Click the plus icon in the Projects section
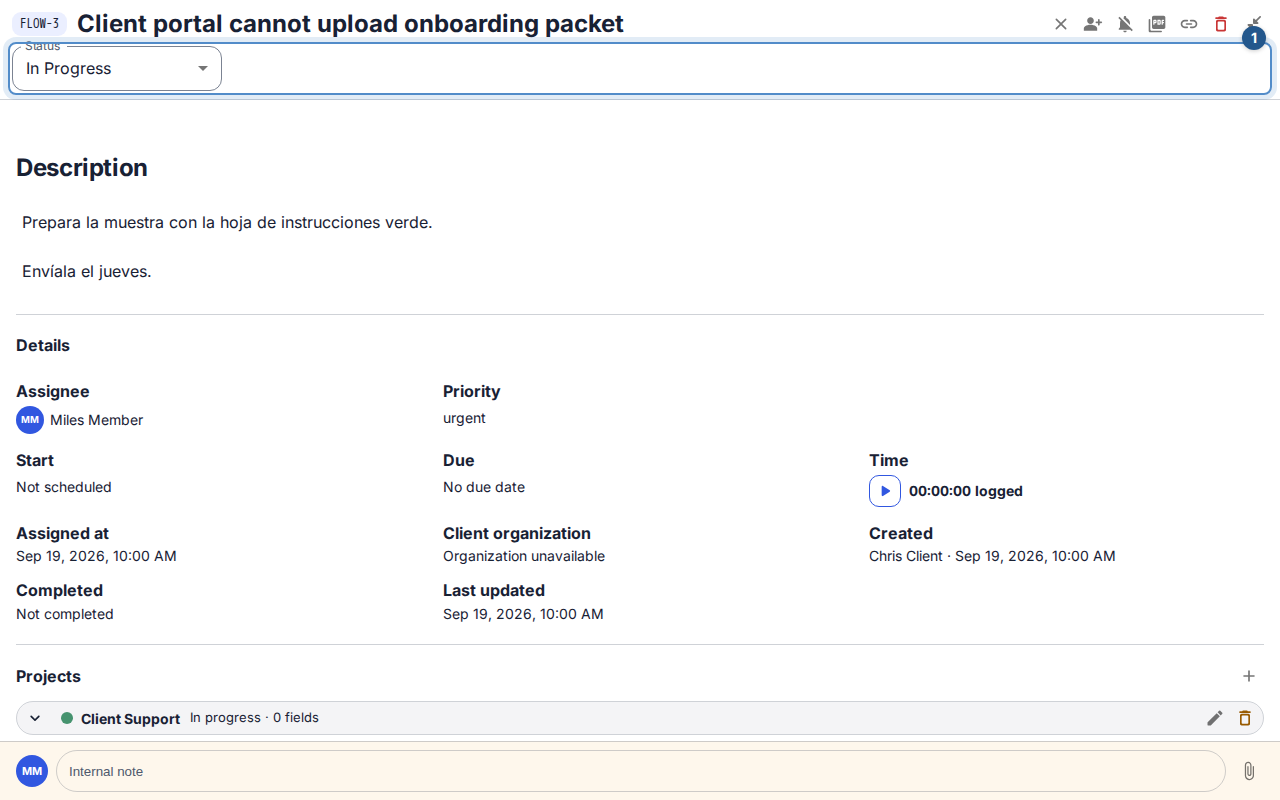 pos(1249,676)
